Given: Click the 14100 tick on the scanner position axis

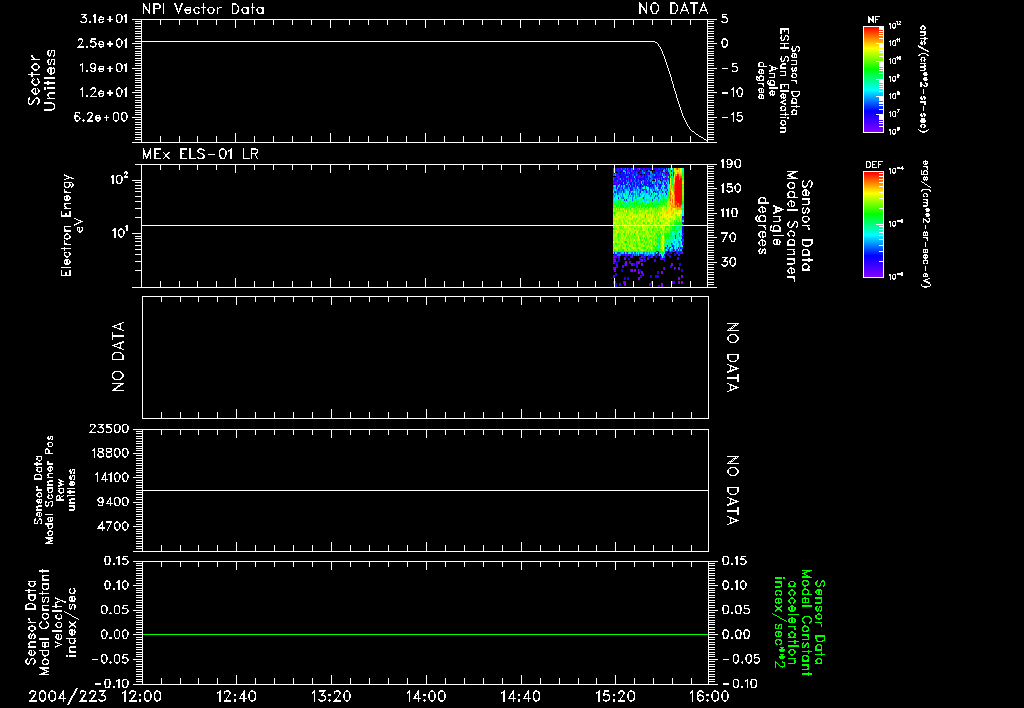Looking at the screenshot, I should pyautogui.click(x=109, y=477).
